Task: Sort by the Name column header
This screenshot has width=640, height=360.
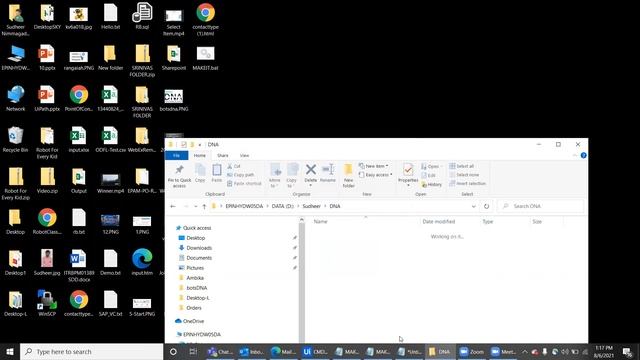Action: pyautogui.click(x=365, y=222)
